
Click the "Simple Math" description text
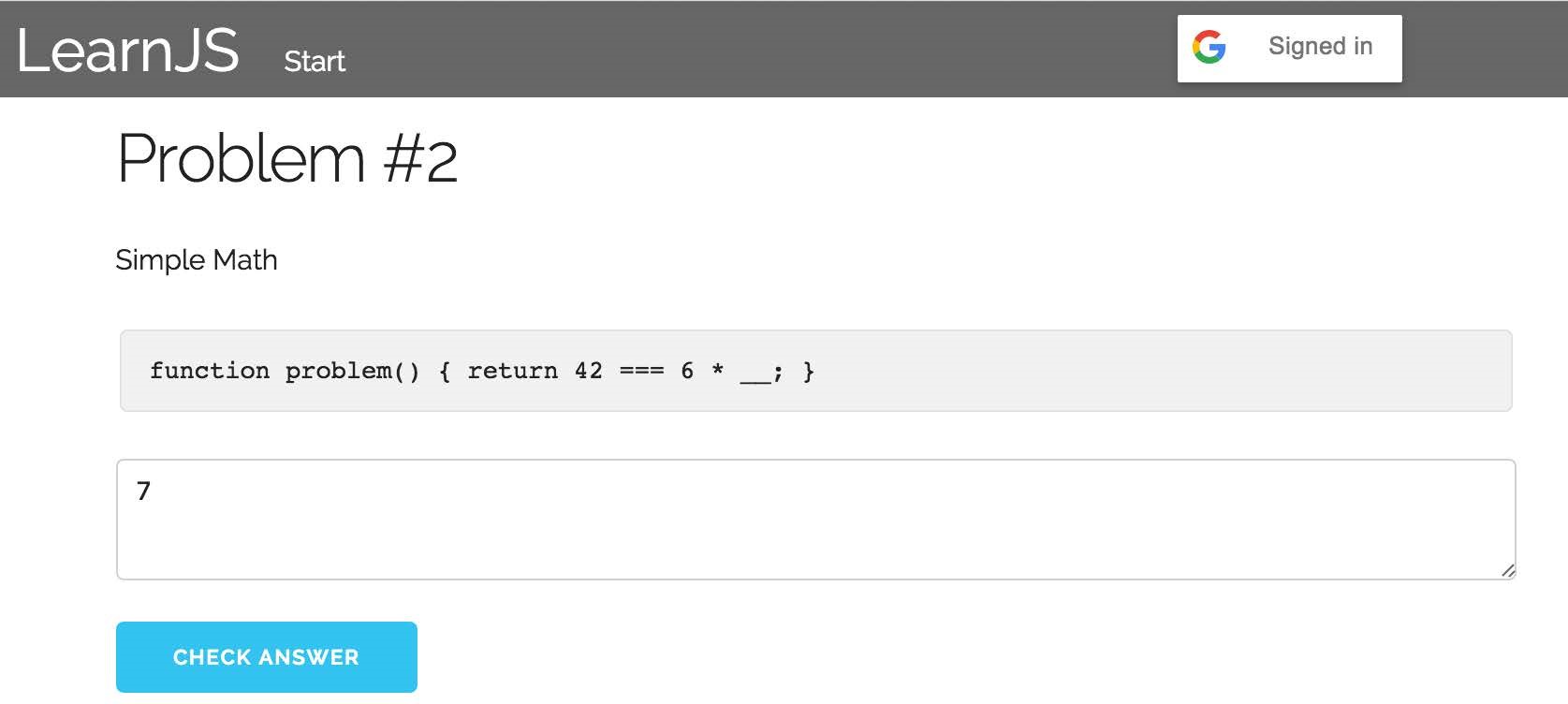[x=197, y=259]
